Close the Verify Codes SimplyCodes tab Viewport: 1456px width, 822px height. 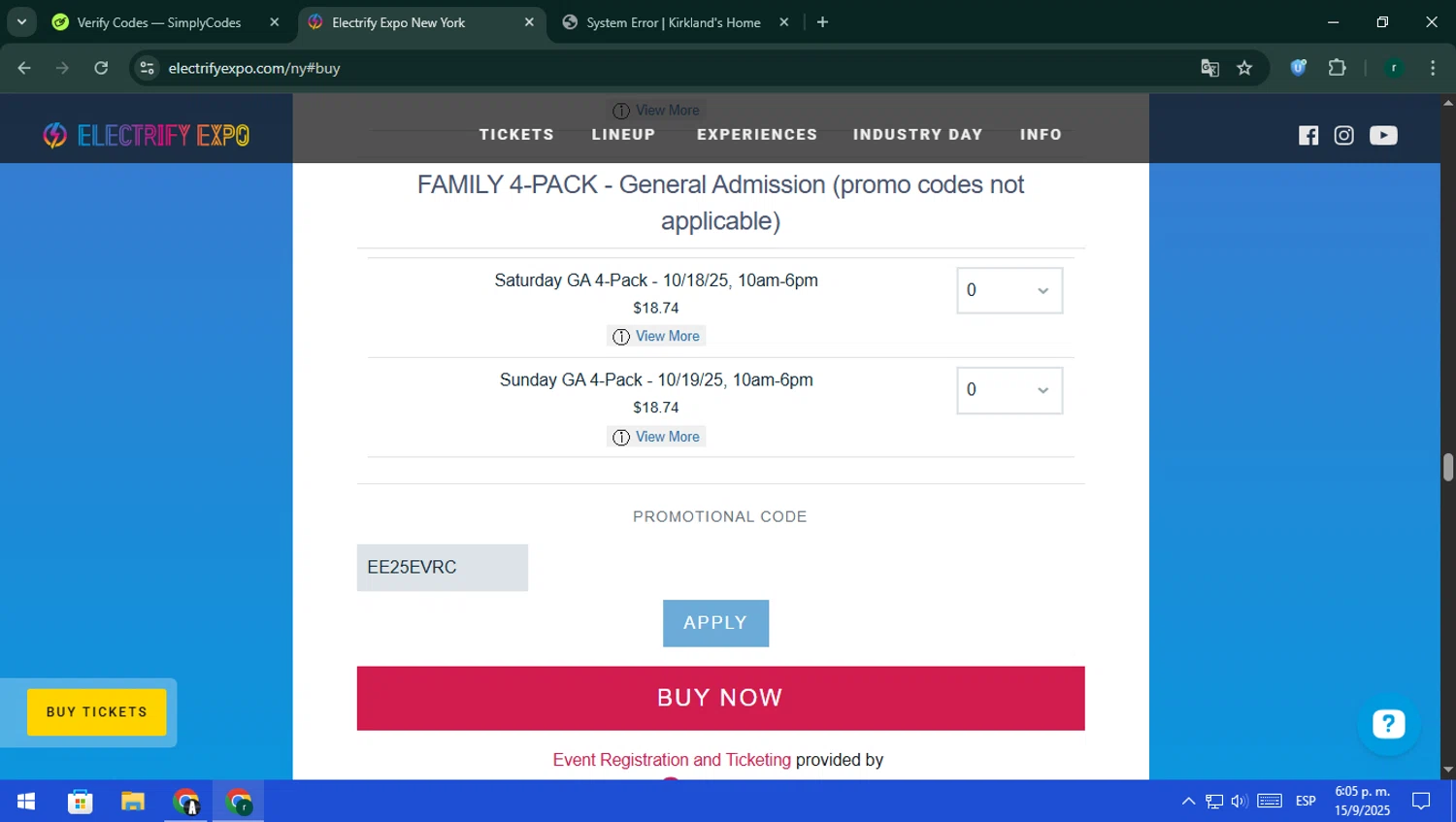(x=275, y=22)
